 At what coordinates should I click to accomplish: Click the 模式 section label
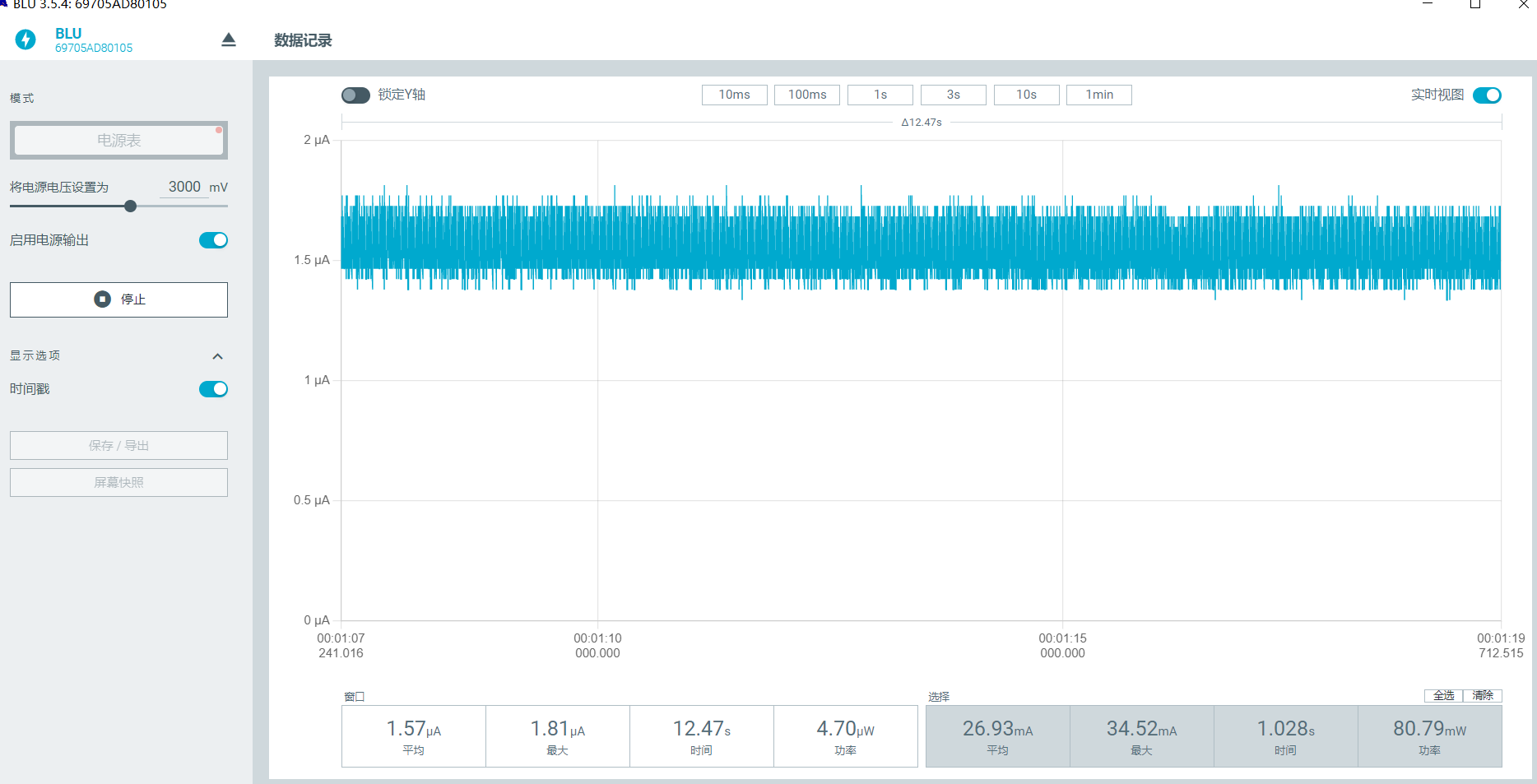tap(22, 98)
